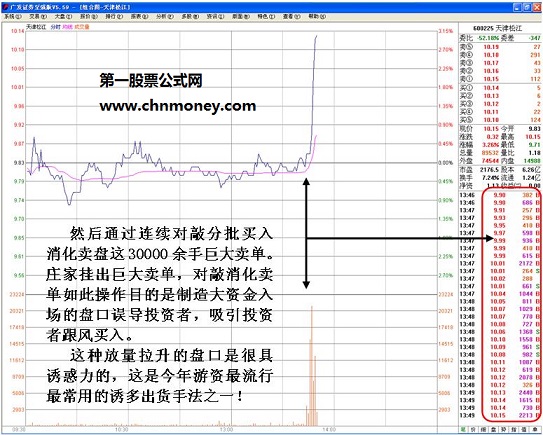Click the 9.83 baseline price axis label
Screen dimensions: 543x435
point(19,162)
